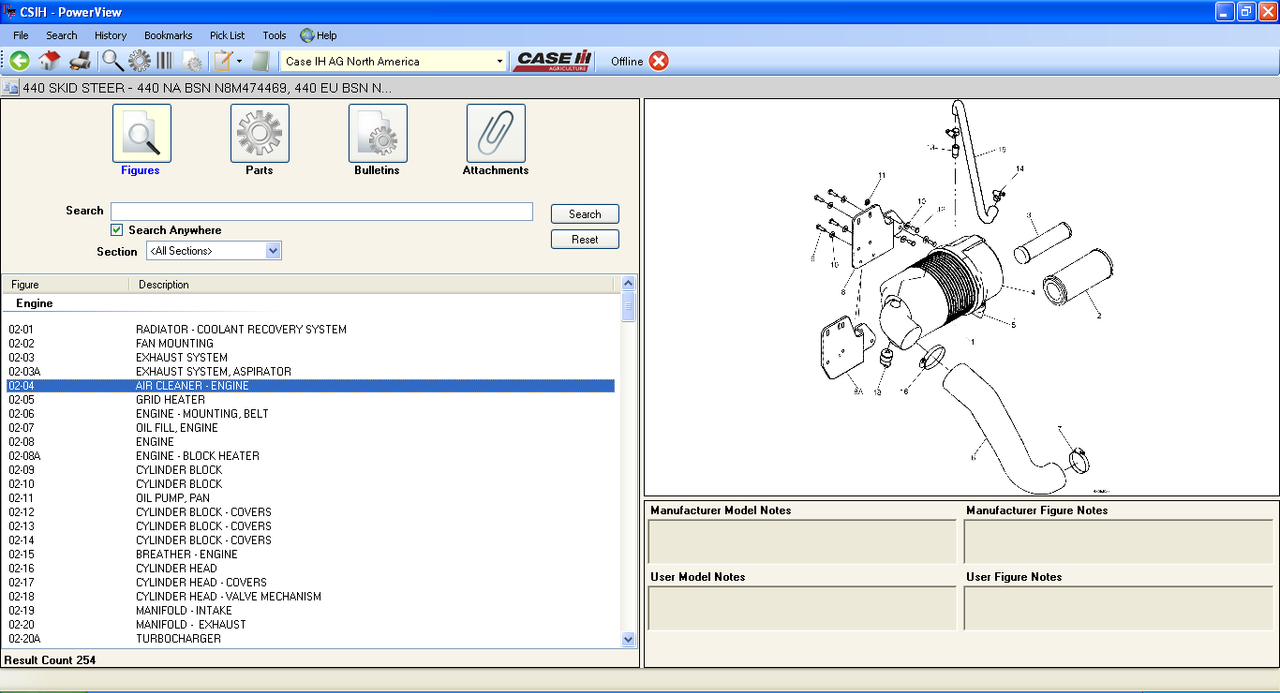Screen dimensions: 1280x693
Task: Click the figure list scroll down arrow
Action: click(628, 639)
